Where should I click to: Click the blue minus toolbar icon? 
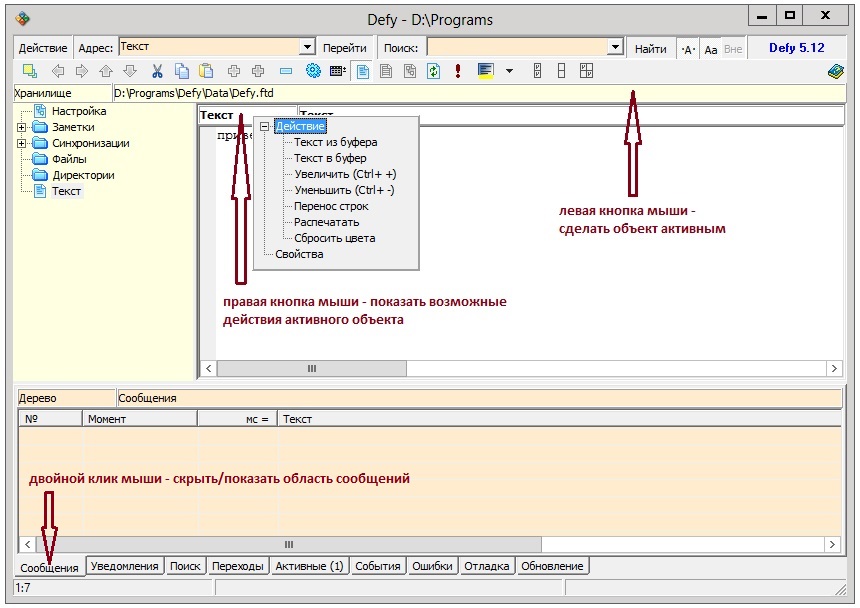tap(286, 71)
